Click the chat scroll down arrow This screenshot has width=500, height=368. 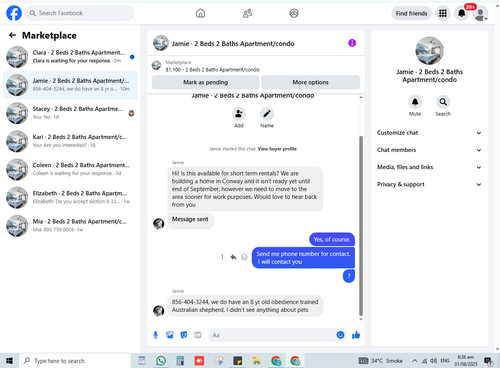click(361, 319)
